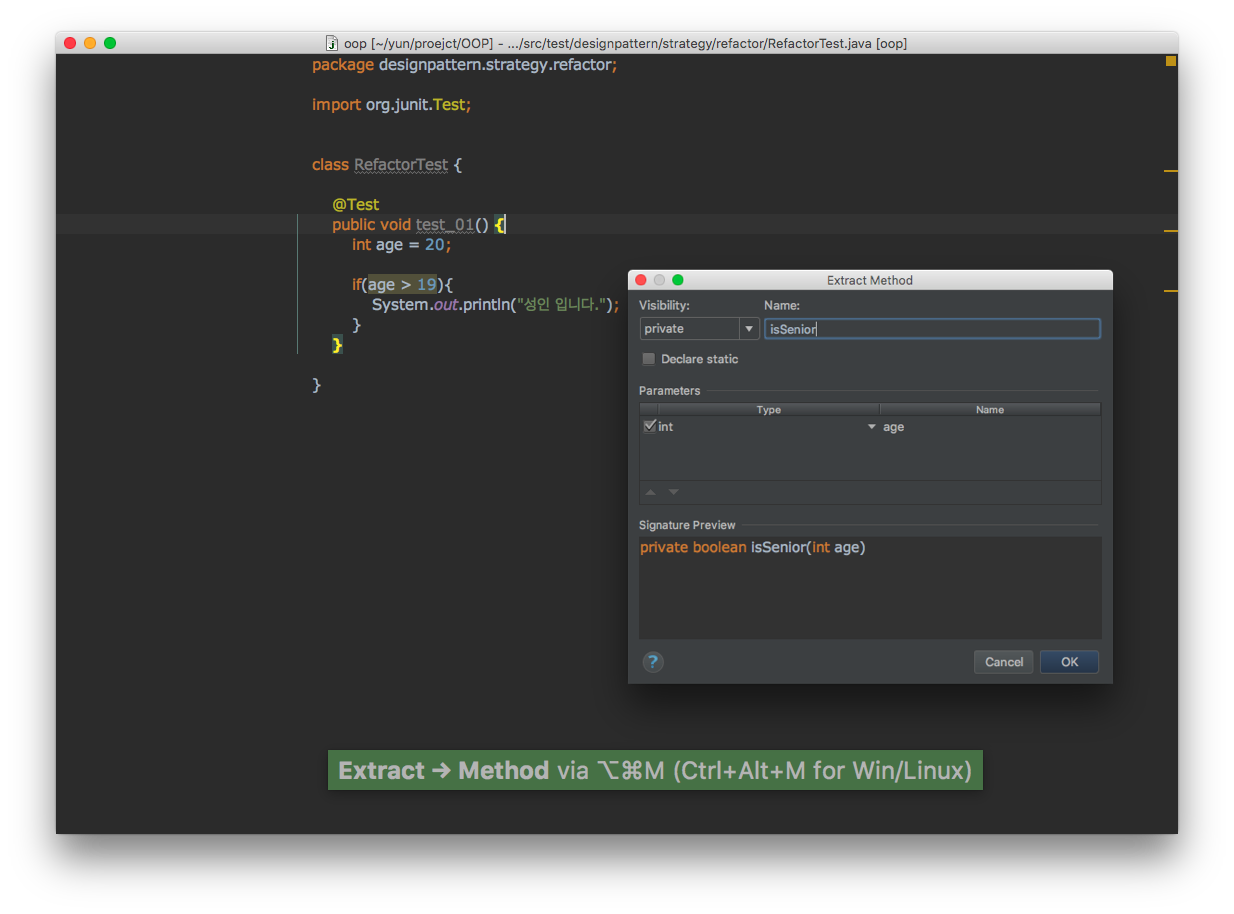
Task: Click the Cancel button
Action: 1003,662
